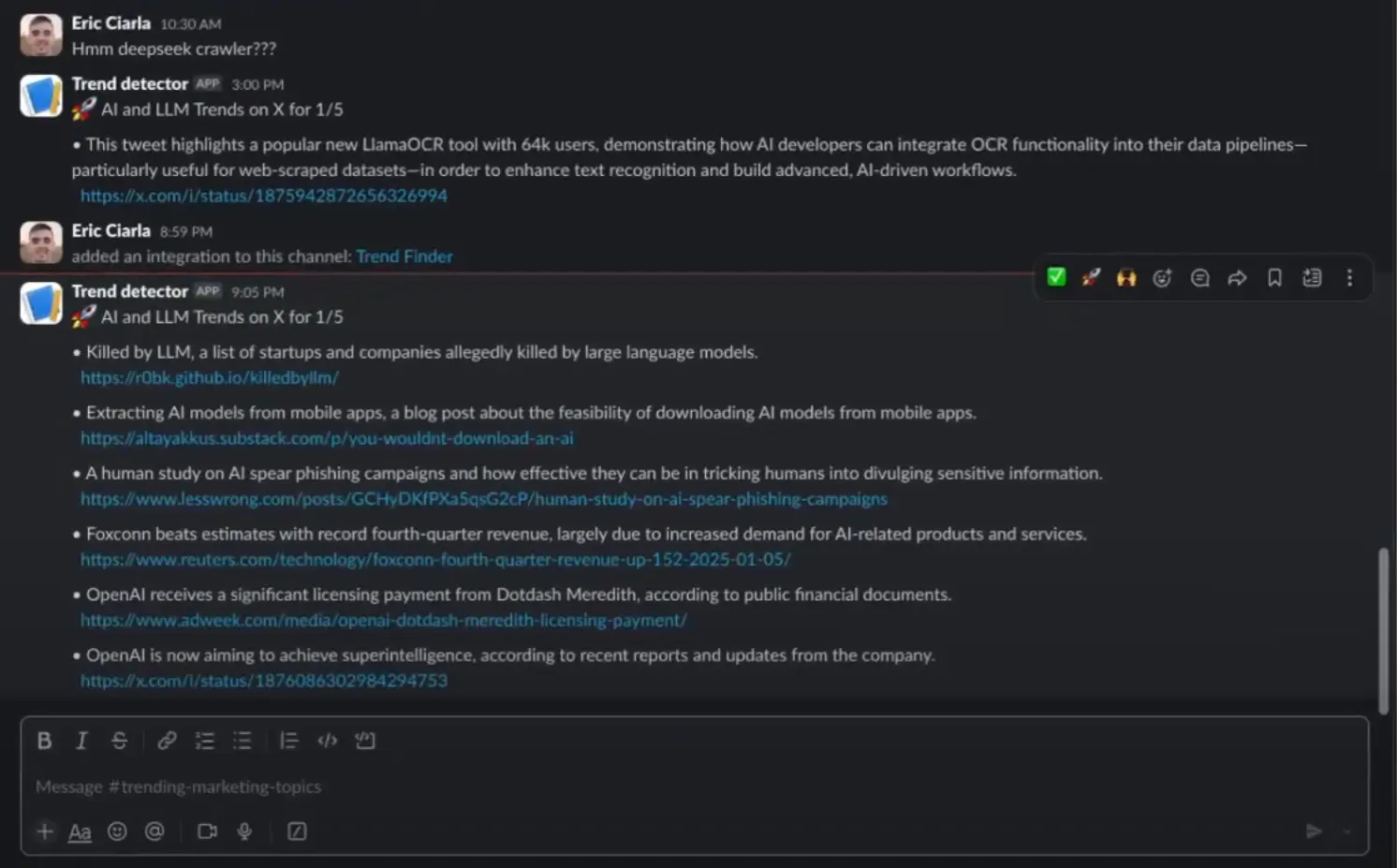Add a reaction with the smiley icon
Image resolution: width=1397 pixels, height=868 pixels.
pos(1162,277)
